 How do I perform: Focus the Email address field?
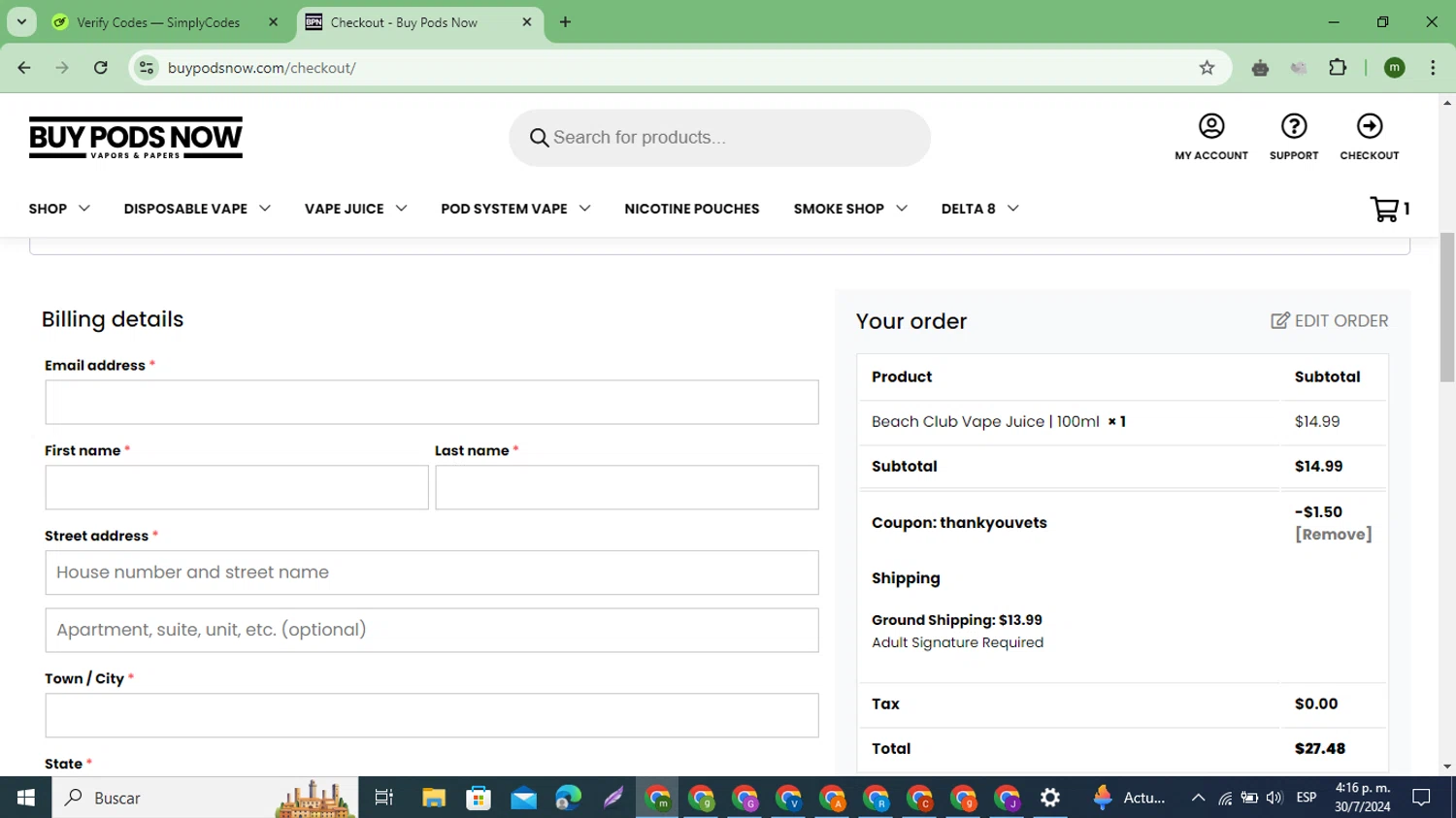pyautogui.click(x=432, y=402)
